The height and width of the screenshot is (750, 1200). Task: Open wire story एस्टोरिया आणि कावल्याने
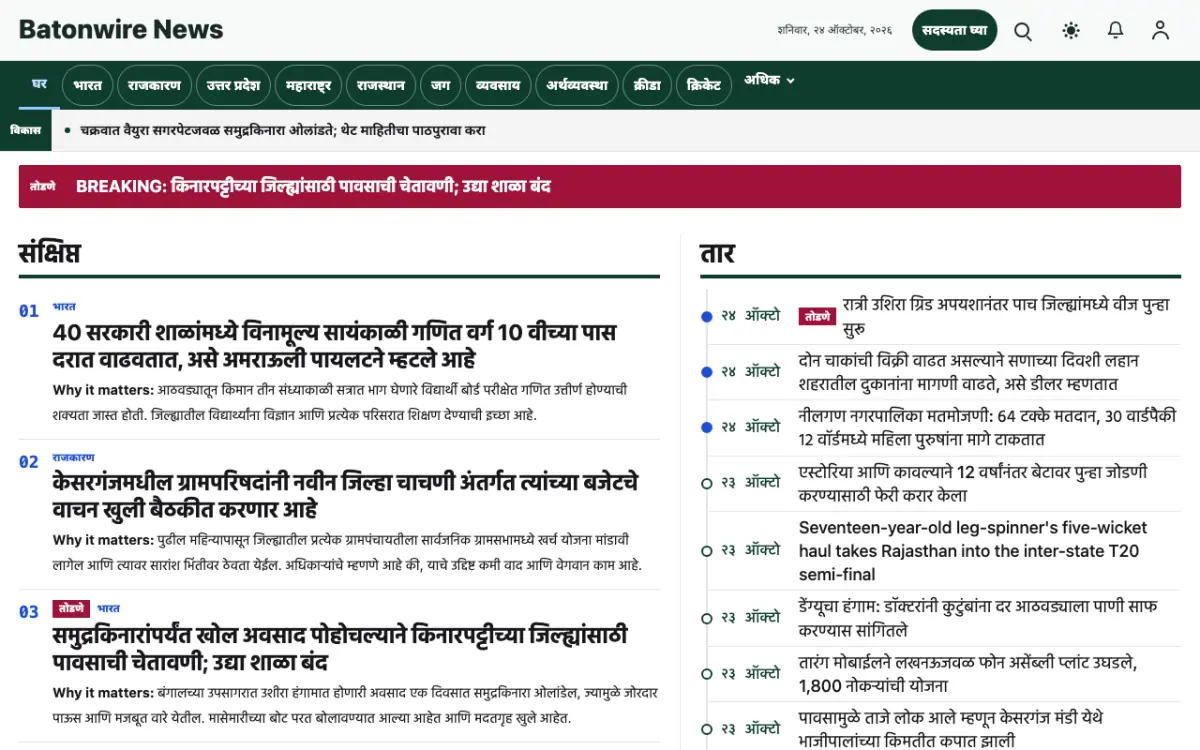point(973,483)
